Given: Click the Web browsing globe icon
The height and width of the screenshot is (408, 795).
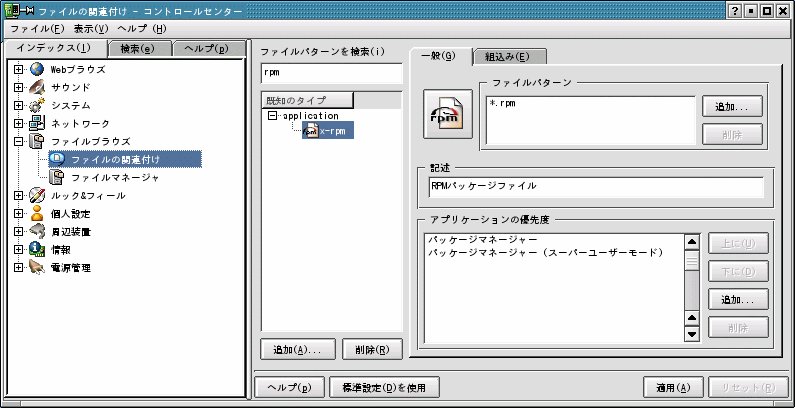Looking at the screenshot, I should tap(37, 69).
